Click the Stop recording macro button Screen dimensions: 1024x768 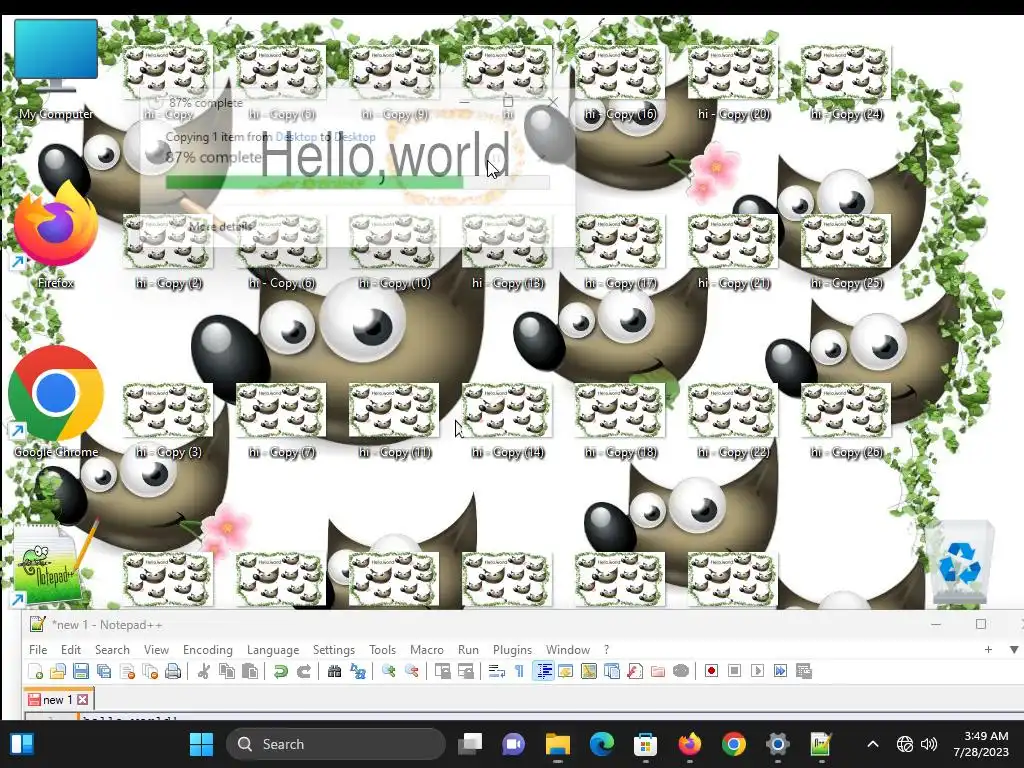[735, 671]
